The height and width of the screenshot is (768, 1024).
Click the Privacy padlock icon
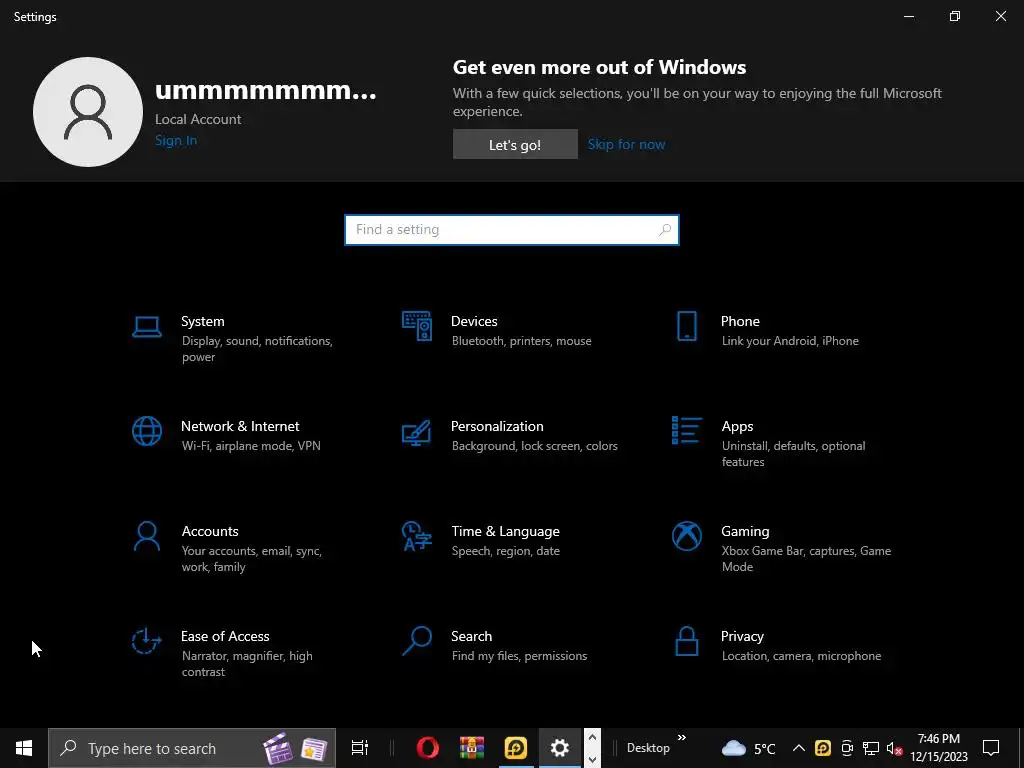[x=686, y=641]
